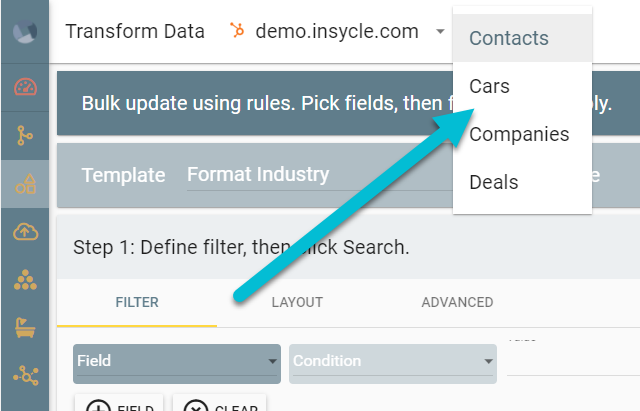Select the shapes Transform Data sidebar icon
640x411 pixels.
[x=26, y=184]
